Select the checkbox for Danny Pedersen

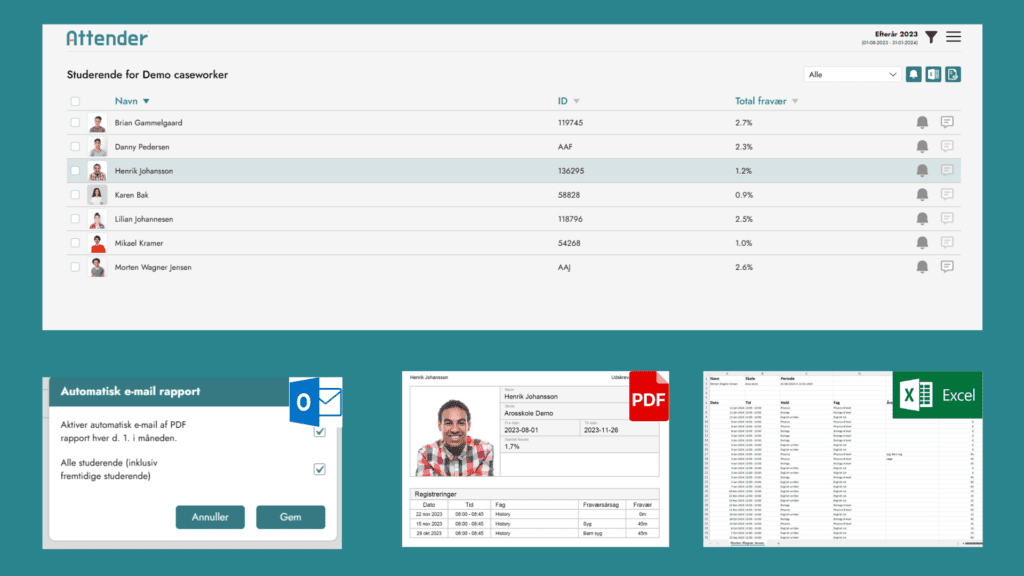click(75, 147)
